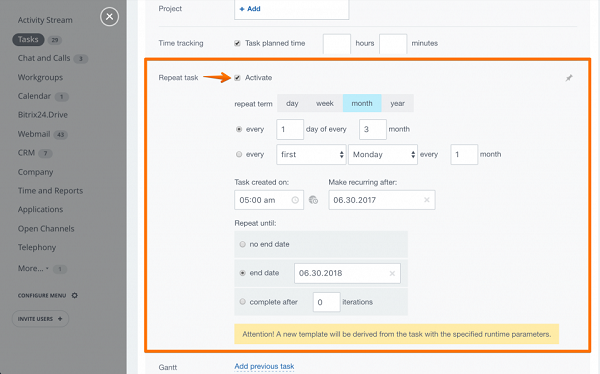Click Configure Menu link
Image resolution: width=600 pixels, height=374 pixels.
click(42, 296)
